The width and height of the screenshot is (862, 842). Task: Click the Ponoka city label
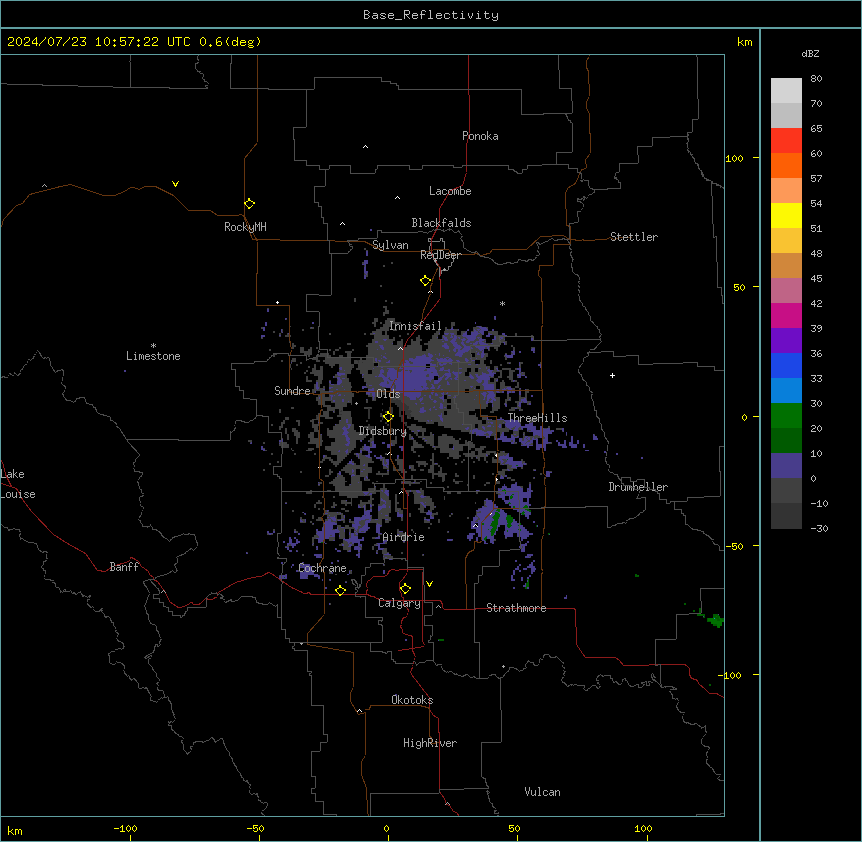480,136
